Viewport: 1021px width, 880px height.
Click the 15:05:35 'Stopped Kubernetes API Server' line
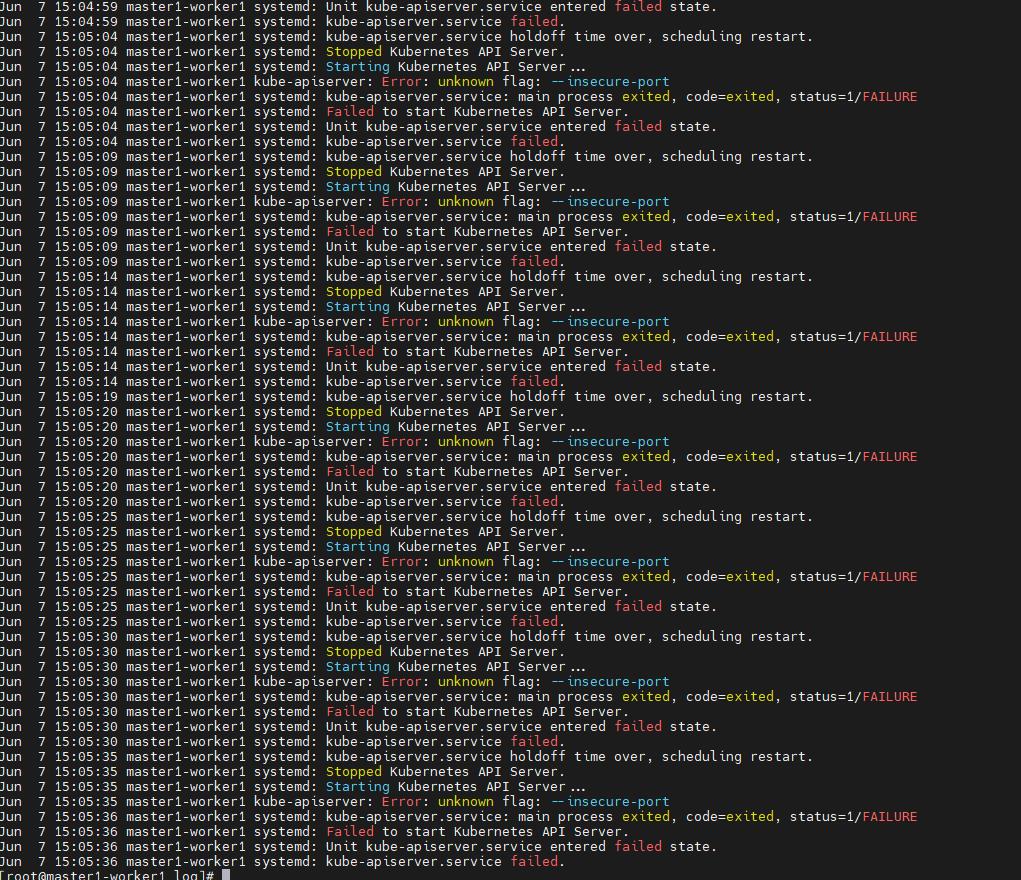pyautogui.click(x=282, y=771)
